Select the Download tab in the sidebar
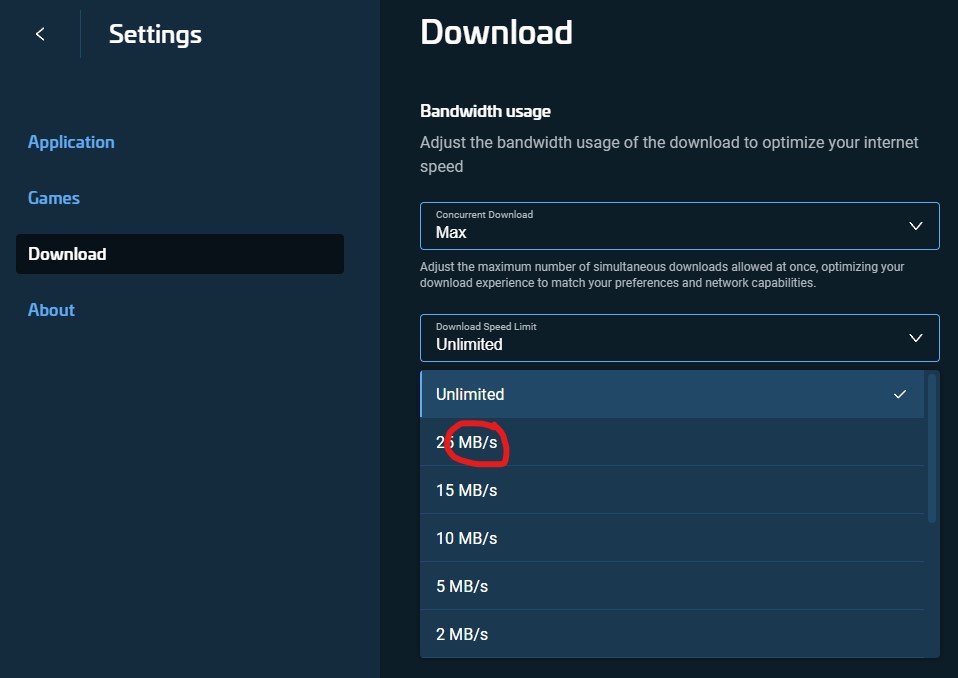Screen dimensions: 958x678 pos(67,253)
